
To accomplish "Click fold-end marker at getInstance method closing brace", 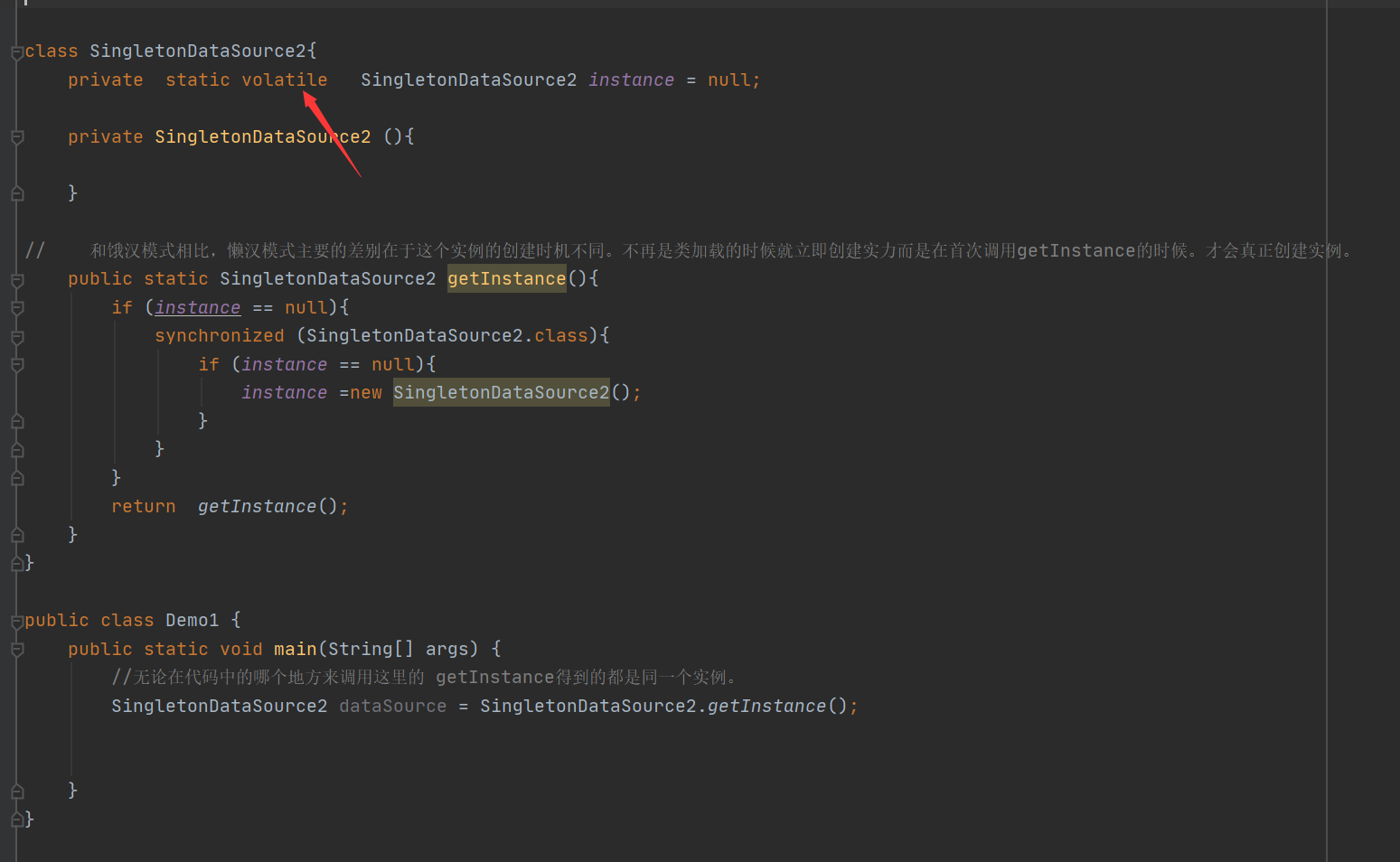I will (17, 535).
